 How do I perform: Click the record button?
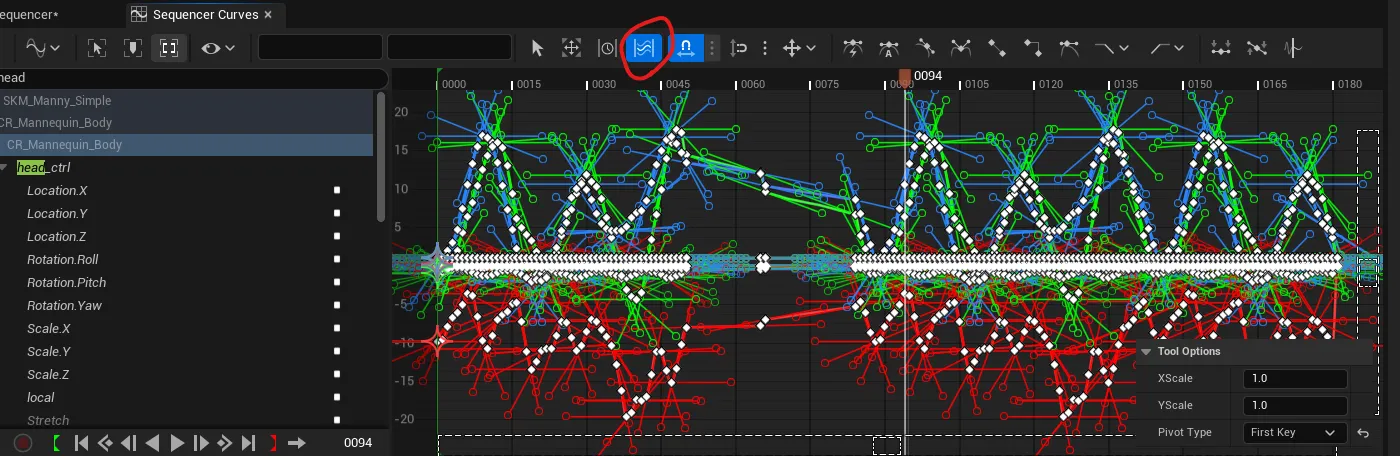tap(22, 443)
